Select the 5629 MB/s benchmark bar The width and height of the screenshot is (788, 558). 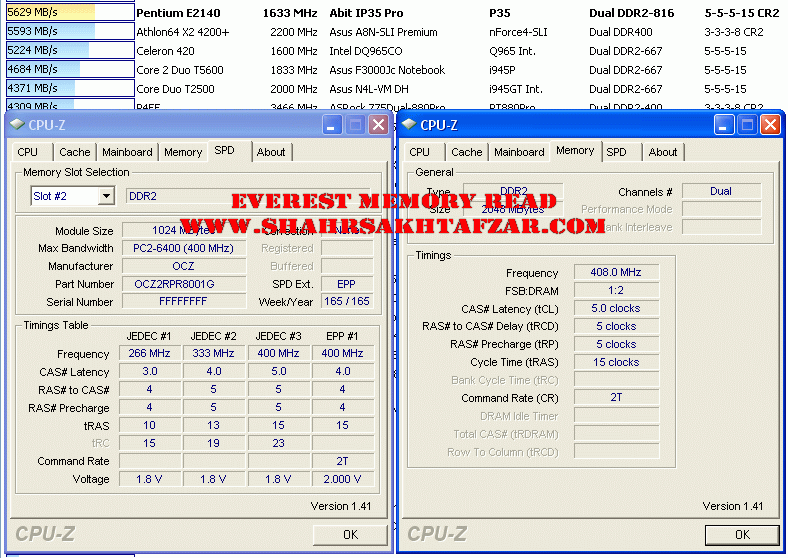tap(70, 12)
